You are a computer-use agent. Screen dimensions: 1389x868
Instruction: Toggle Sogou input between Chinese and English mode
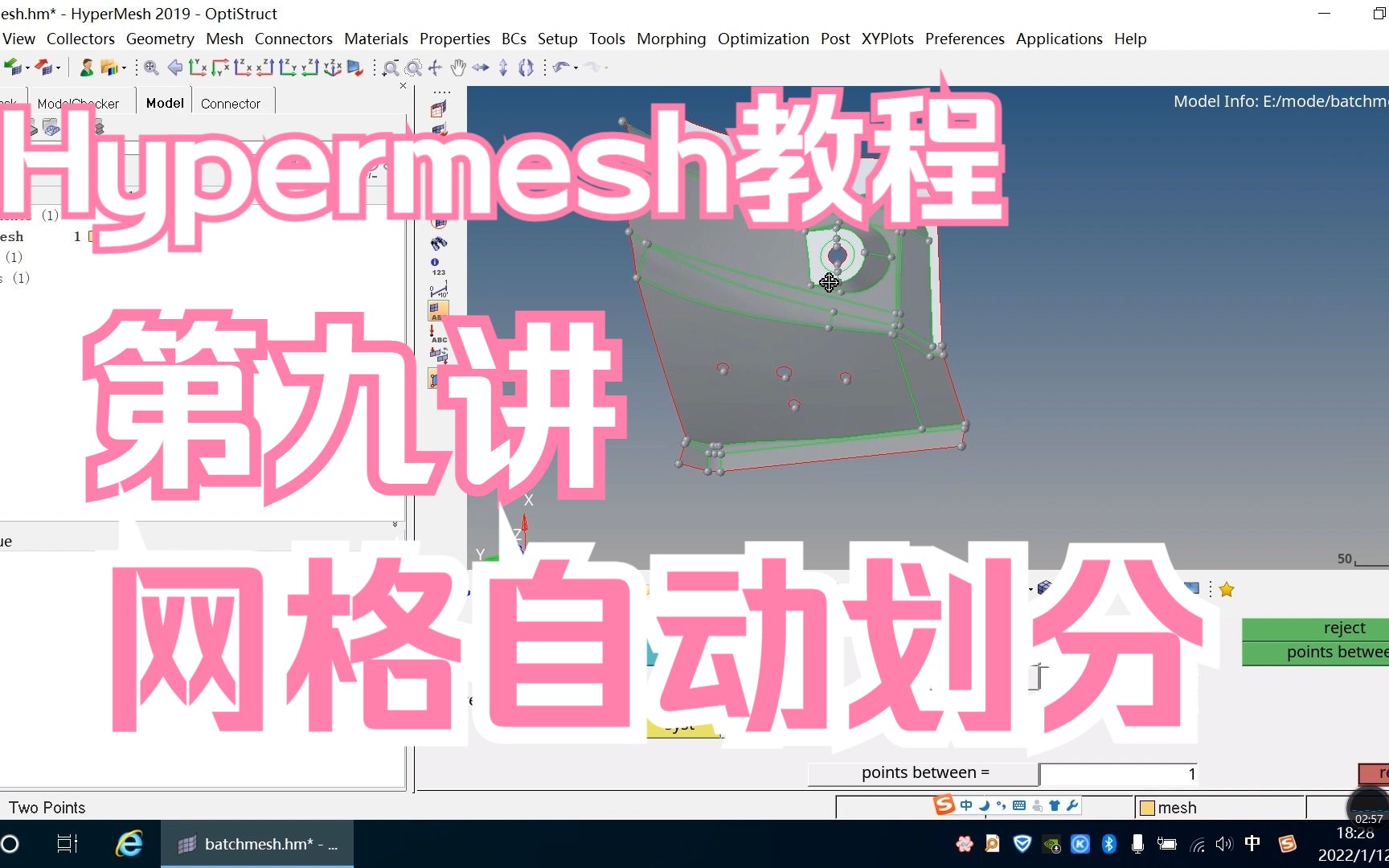(x=966, y=805)
